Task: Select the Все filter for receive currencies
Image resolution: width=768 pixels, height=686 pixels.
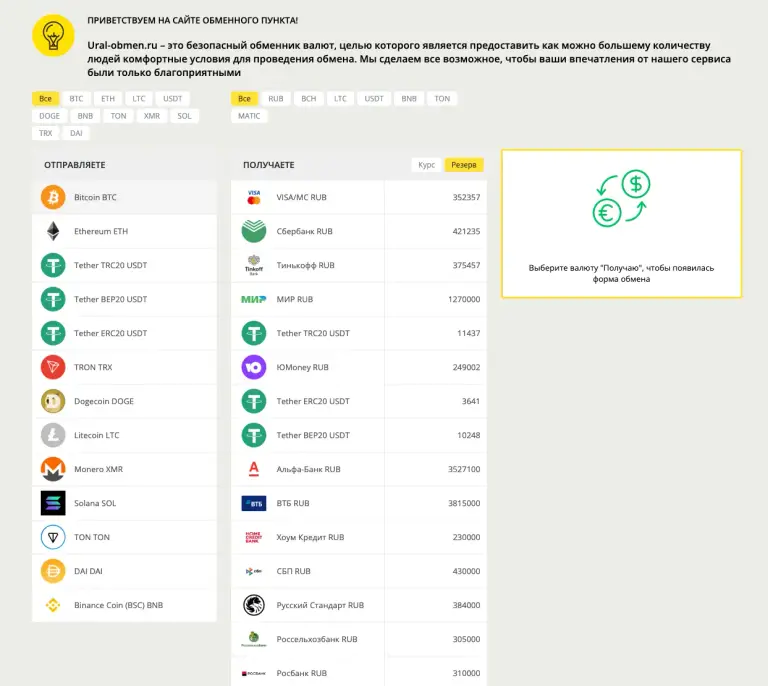Action: click(244, 98)
